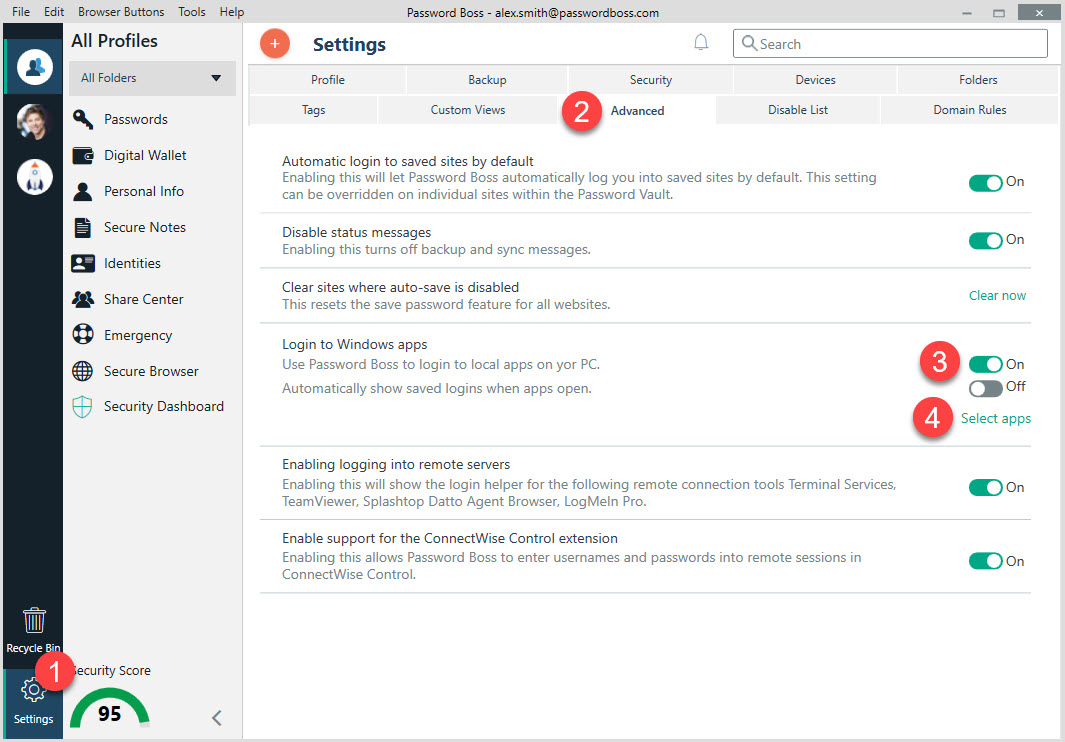Open the notifications bell
Viewport: 1065px width, 742px height.
click(701, 43)
